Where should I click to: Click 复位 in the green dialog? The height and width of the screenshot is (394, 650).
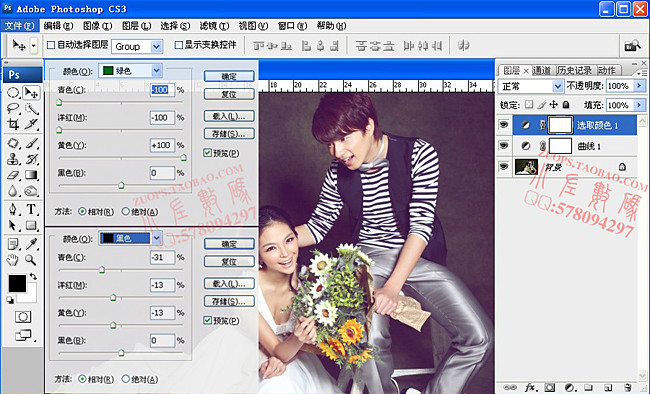[229, 94]
